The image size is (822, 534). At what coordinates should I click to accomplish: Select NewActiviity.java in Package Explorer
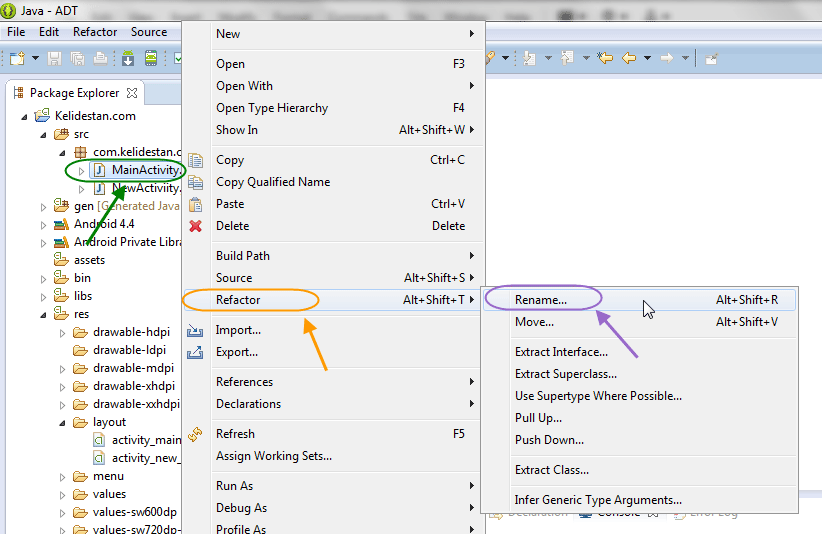pyautogui.click(x=137, y=188)
